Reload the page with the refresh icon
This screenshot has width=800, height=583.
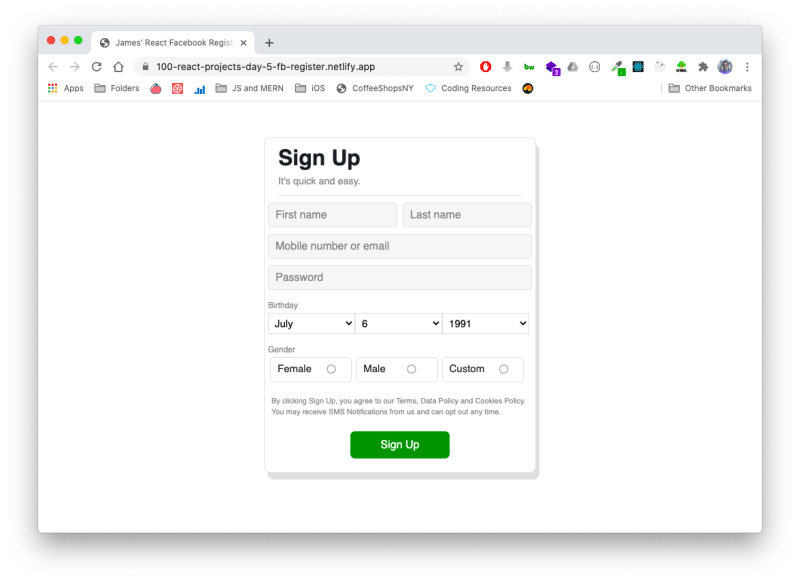click(96, 67)
